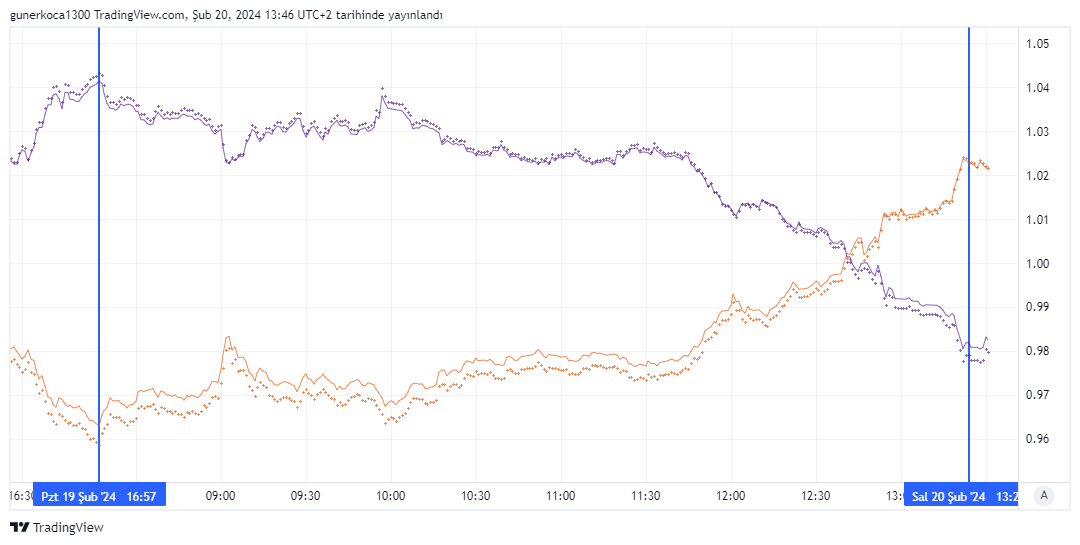The height and width of the screenshot is (545, 1080).
Task: Click the 1.02 price axis label
Action: [x=1037, y=176]
